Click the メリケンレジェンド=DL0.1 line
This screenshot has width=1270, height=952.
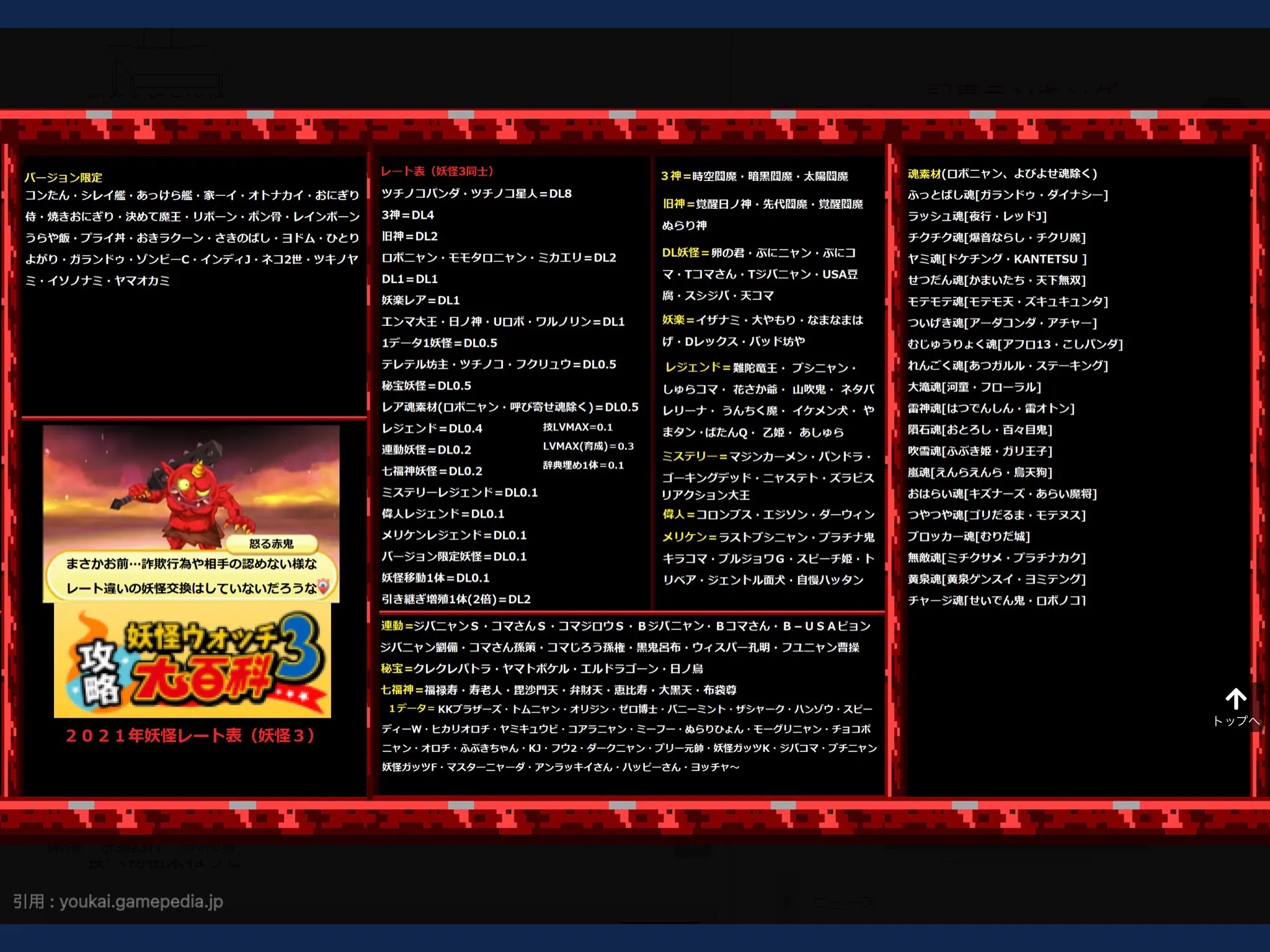[x=454, y=535]
